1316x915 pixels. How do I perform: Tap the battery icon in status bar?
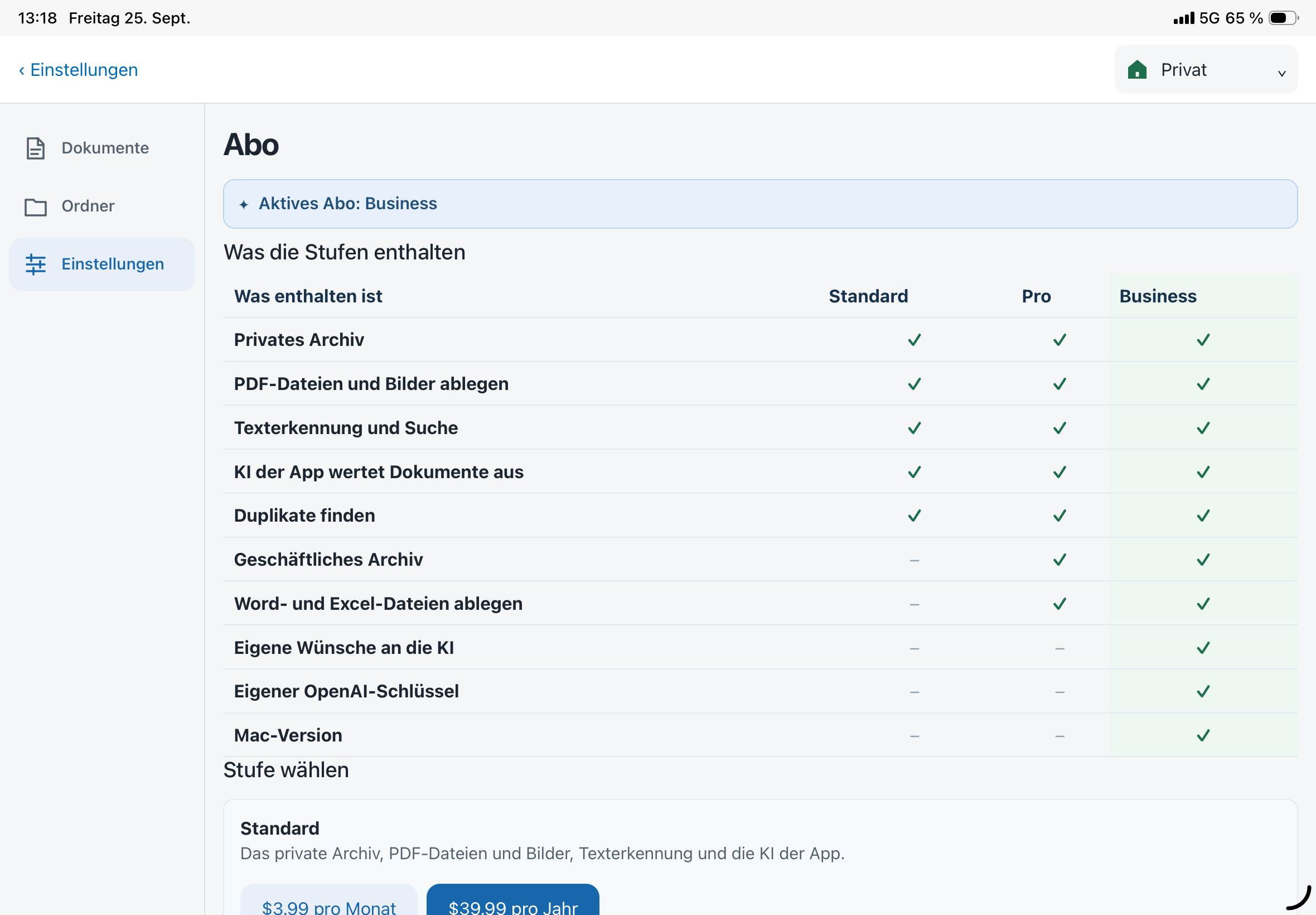[1283, 18]
